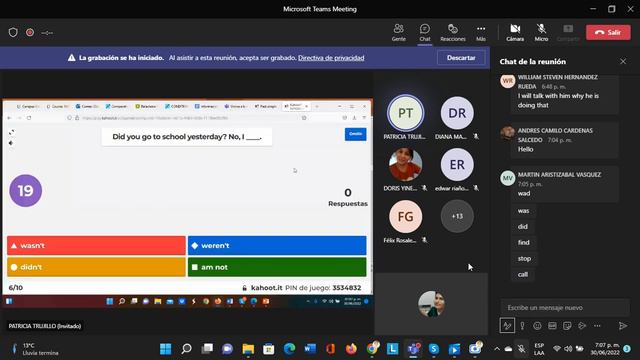
Task: Open the Gente participants panel
Action: [398, 32]
